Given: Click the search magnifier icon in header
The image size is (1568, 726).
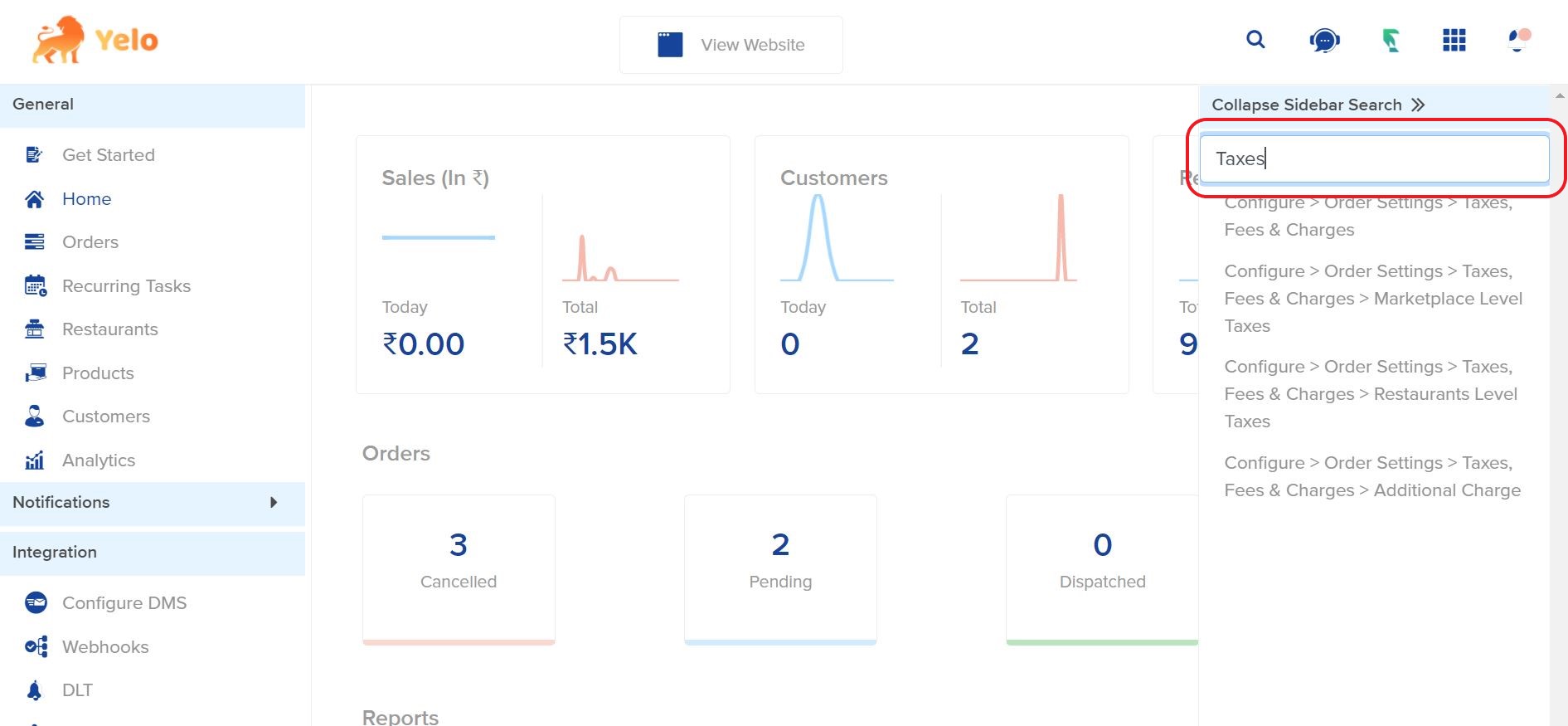Looking at the screenshot, I should point(1255,40).
